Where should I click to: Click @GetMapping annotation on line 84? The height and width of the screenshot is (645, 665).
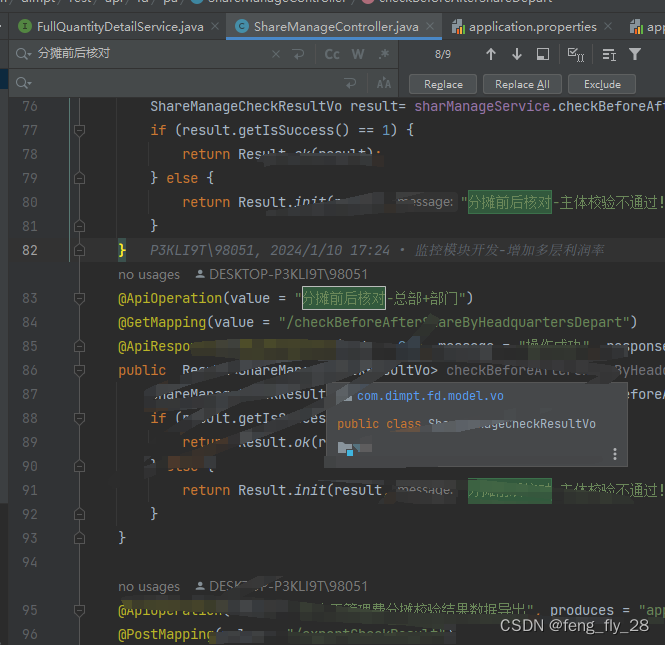162,322
